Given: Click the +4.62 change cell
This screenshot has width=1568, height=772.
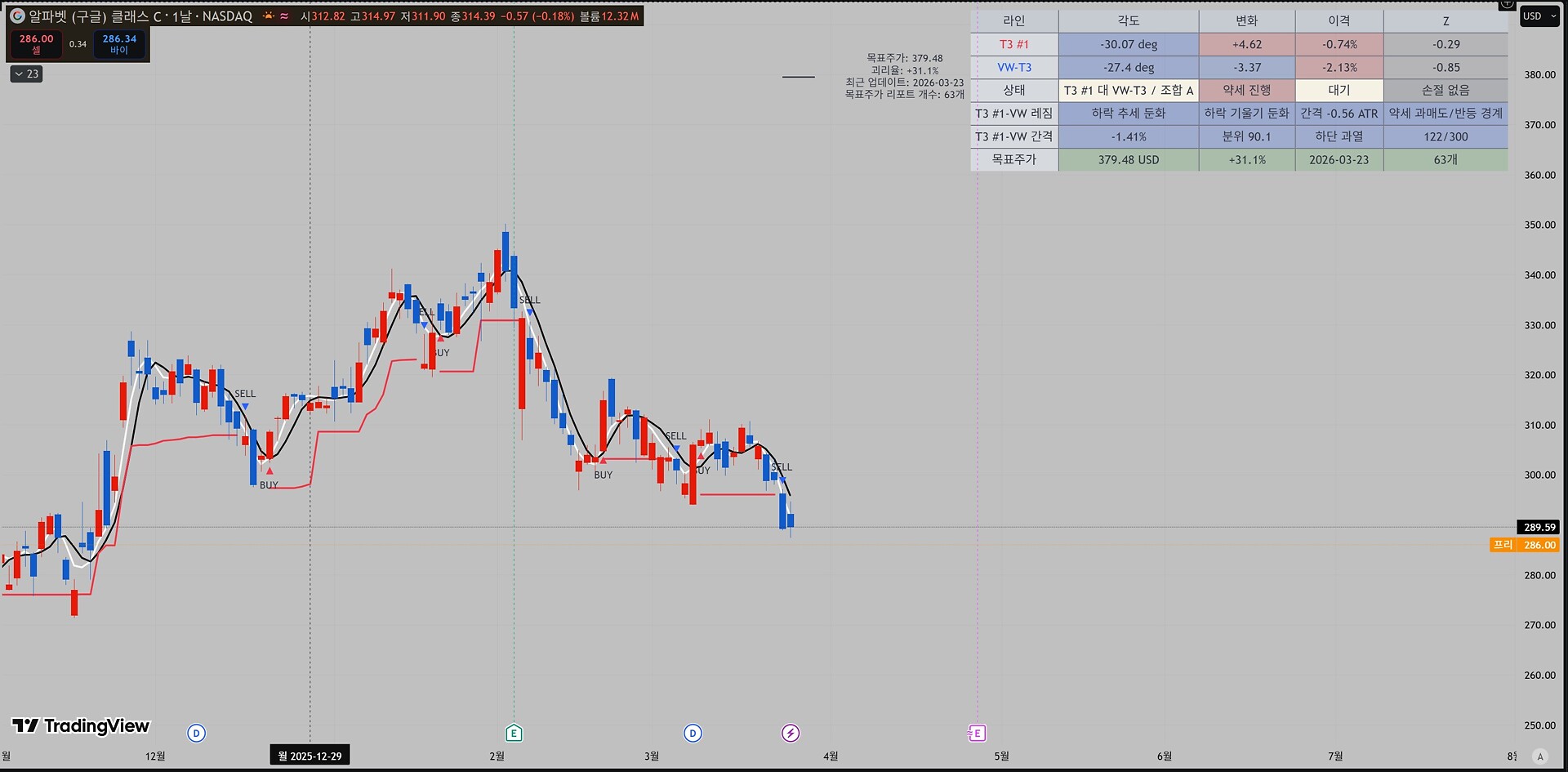Looking at the screenshot, I should (1247, 44).
